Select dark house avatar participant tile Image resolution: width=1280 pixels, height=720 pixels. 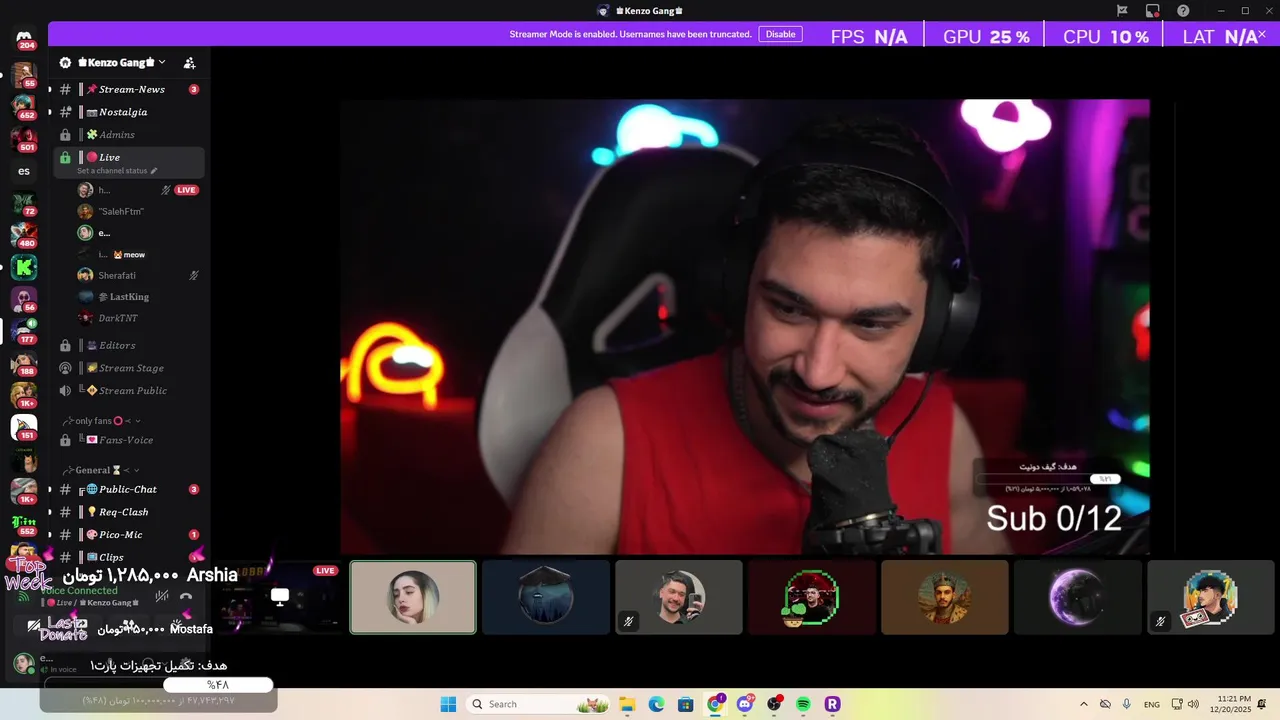tap(546, 597)
